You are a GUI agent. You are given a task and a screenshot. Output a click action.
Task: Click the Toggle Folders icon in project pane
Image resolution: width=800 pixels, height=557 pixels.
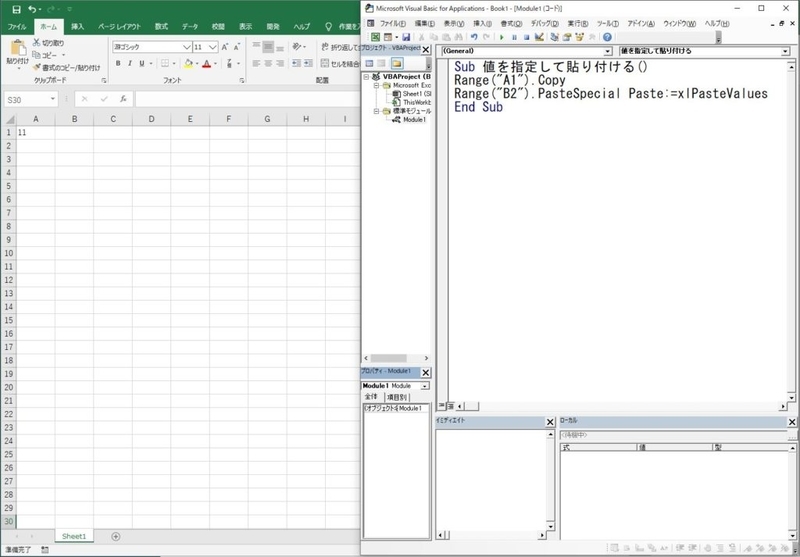pos(397,63)
